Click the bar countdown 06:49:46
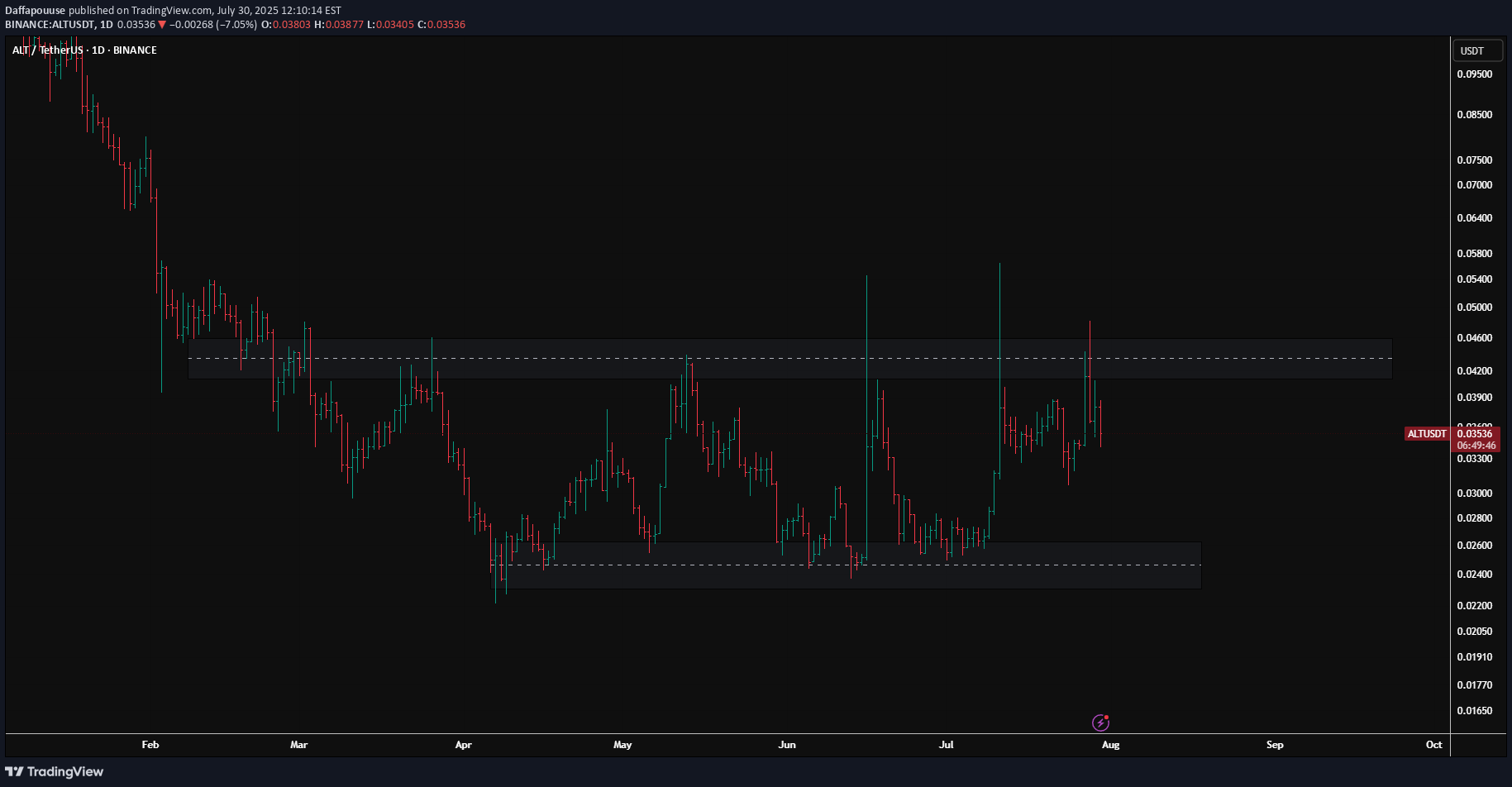This screenshot has height=787, width=1512. 1476,446
